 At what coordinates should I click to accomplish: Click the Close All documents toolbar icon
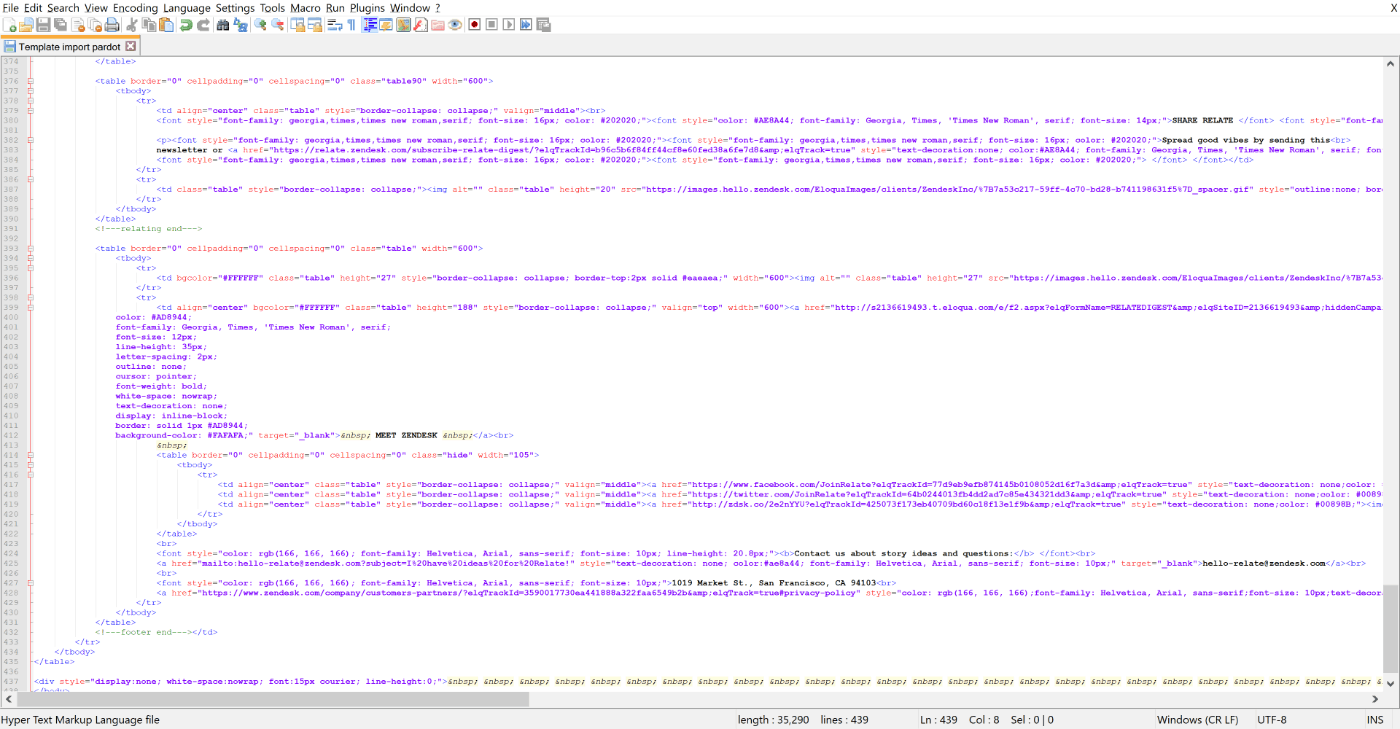95,24
